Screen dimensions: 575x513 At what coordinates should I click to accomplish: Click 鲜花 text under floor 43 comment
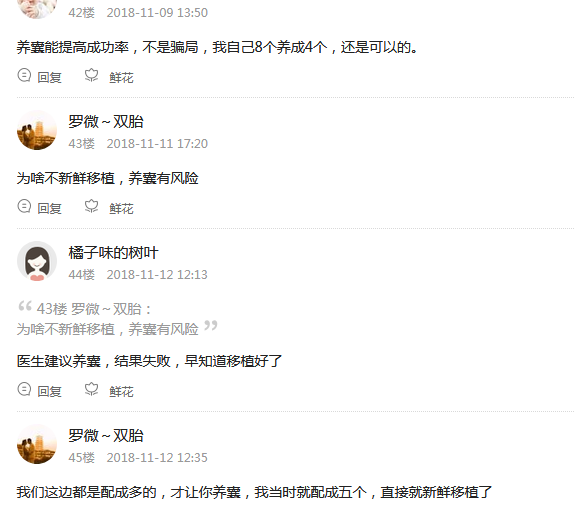click(121, 208)
